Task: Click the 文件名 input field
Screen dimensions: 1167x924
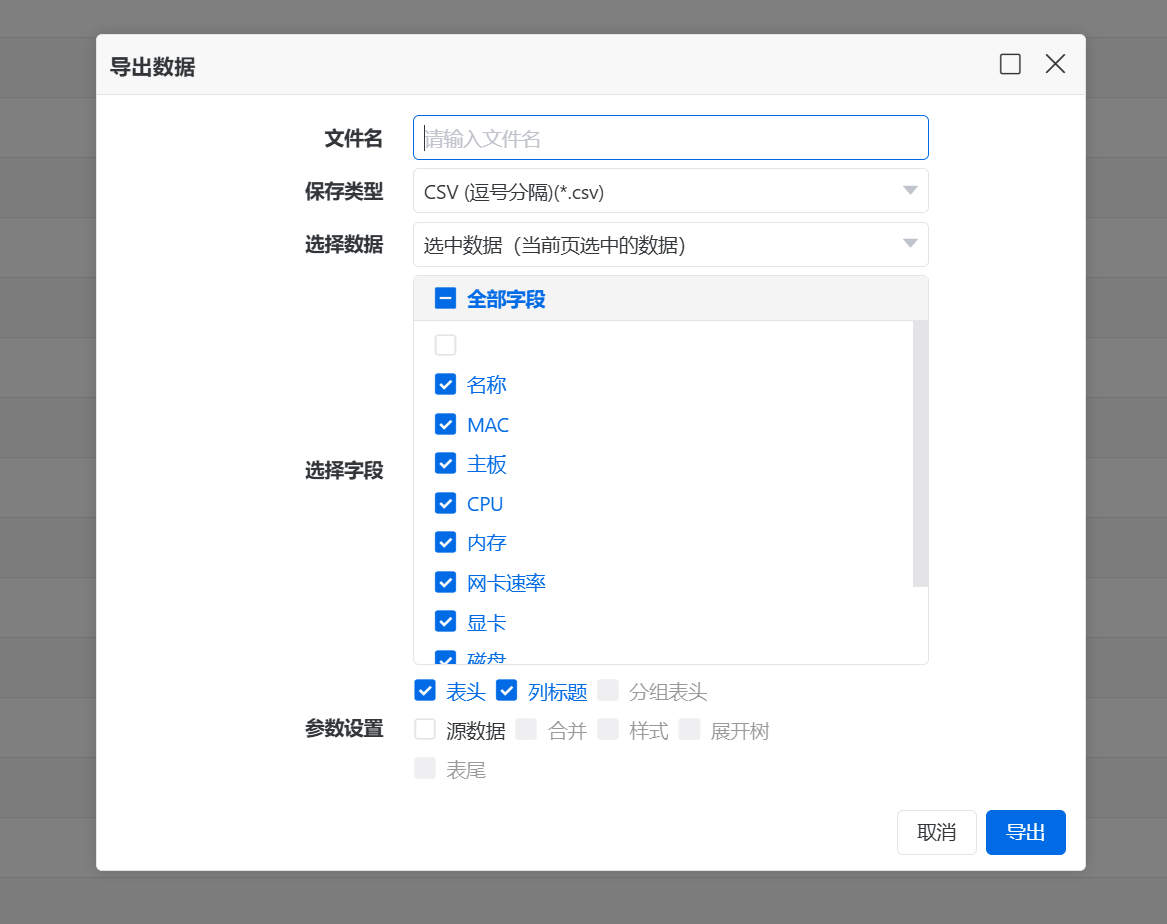Action: [x=670, y=137]
